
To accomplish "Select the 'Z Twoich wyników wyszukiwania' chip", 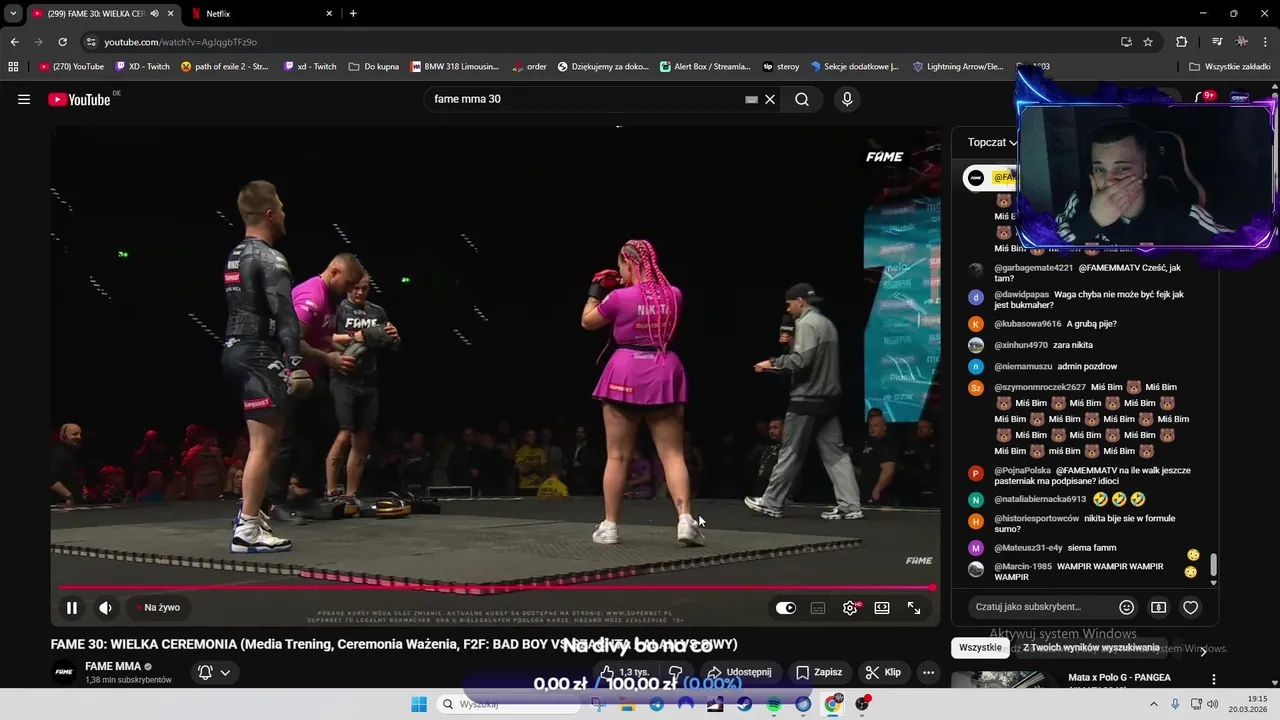I will 1090,647.
